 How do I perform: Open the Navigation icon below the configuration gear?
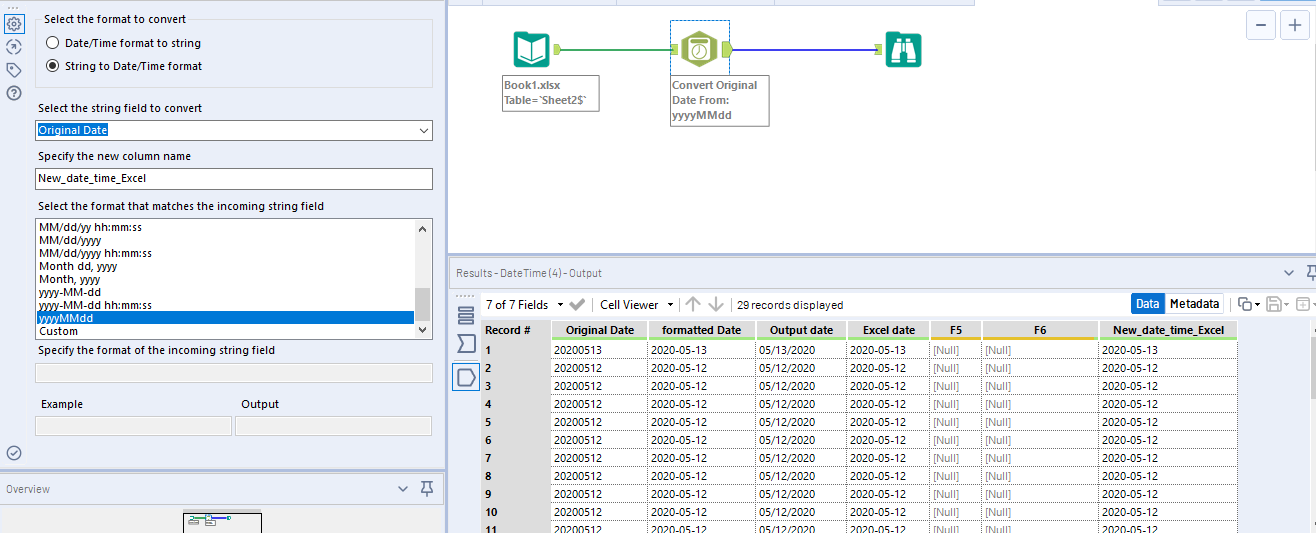click(x=14, y=47)
